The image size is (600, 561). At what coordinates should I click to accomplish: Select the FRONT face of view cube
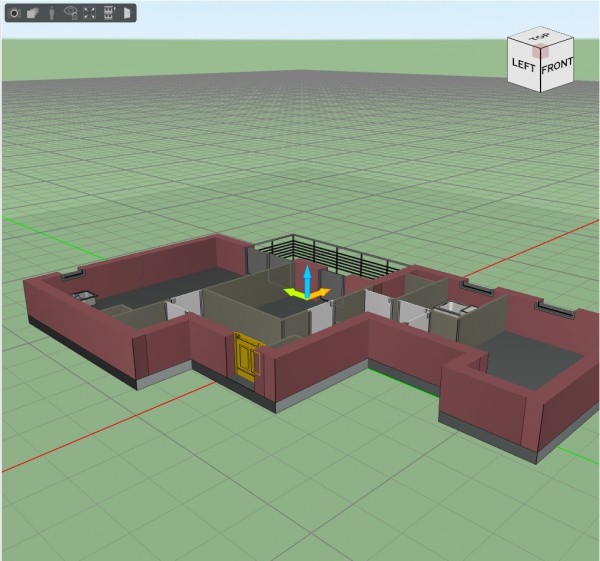[557, 66]
